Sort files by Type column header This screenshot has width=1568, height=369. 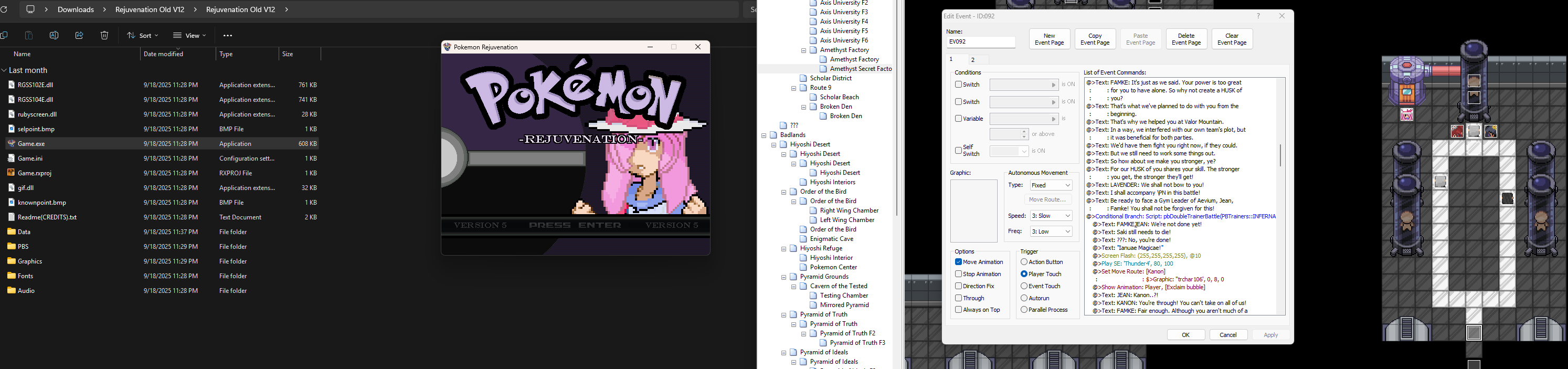(x=226, y=54)
